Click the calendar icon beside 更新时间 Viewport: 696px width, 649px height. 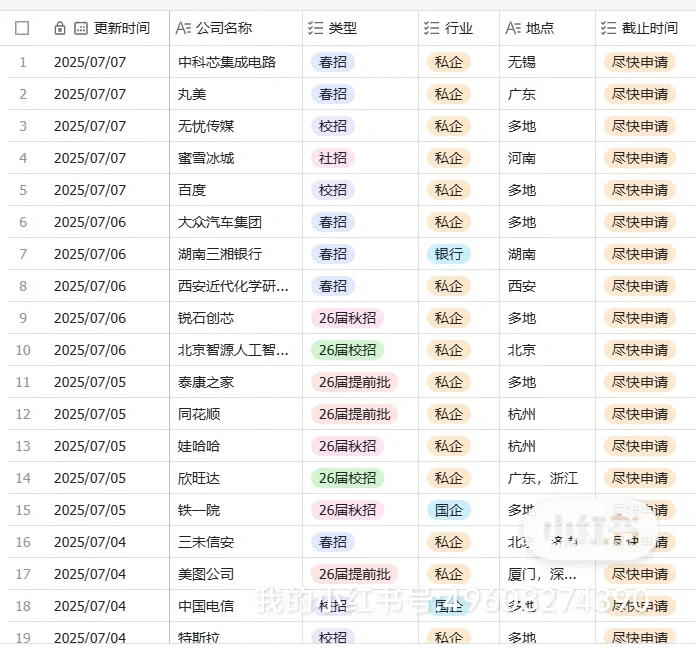point(81,28)
